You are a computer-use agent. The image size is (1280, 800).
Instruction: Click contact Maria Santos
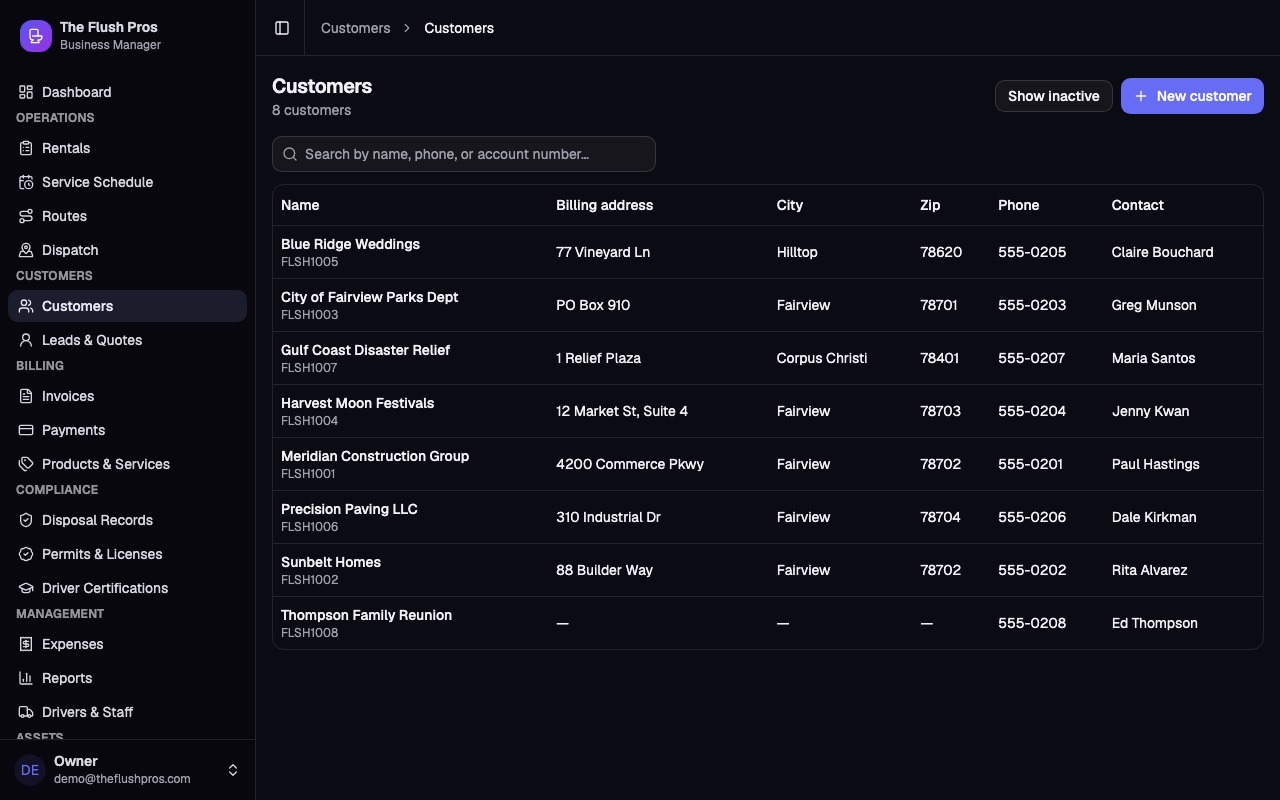(x=1153, y=358)
